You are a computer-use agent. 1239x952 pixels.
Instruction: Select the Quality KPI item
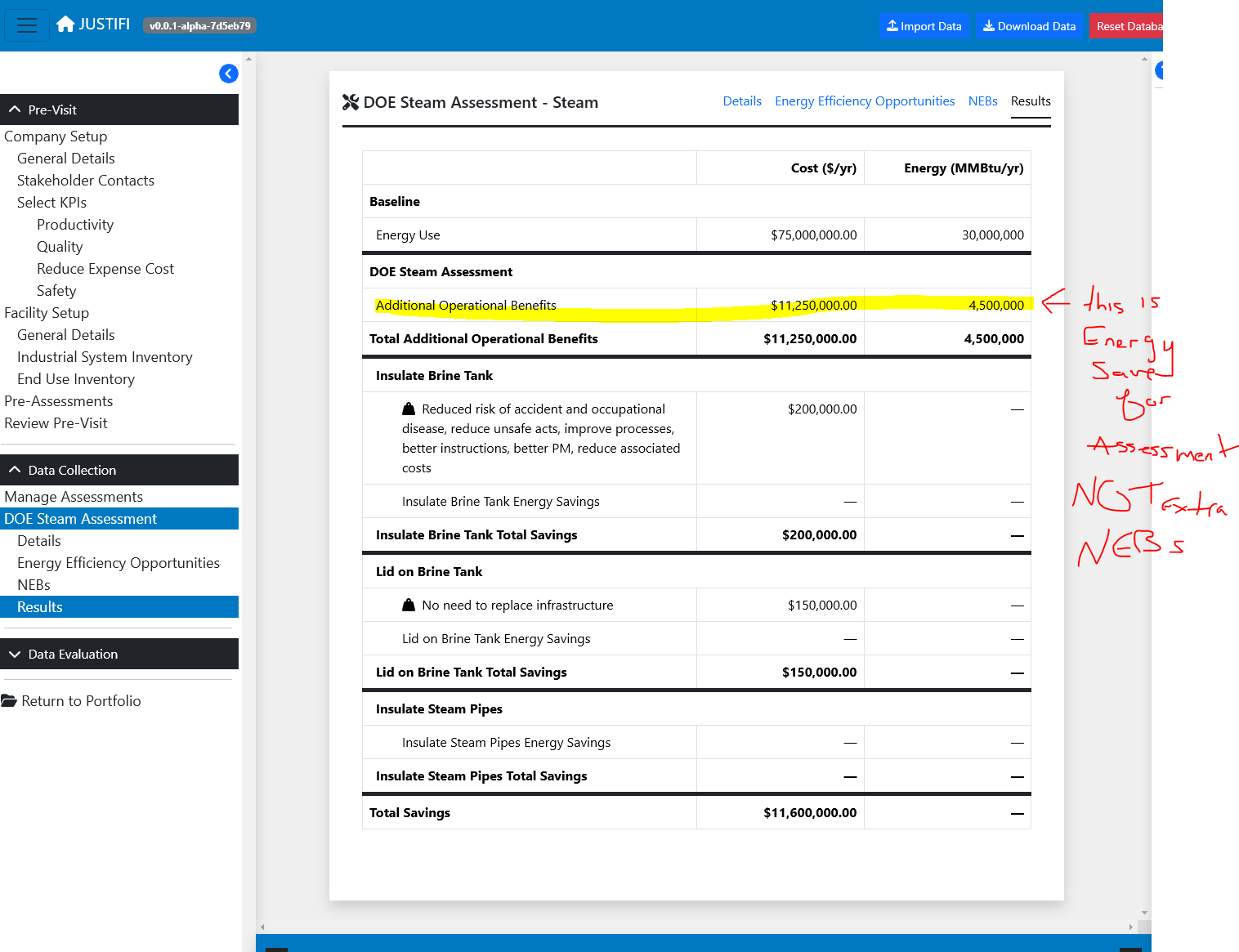tap(60, 247)
